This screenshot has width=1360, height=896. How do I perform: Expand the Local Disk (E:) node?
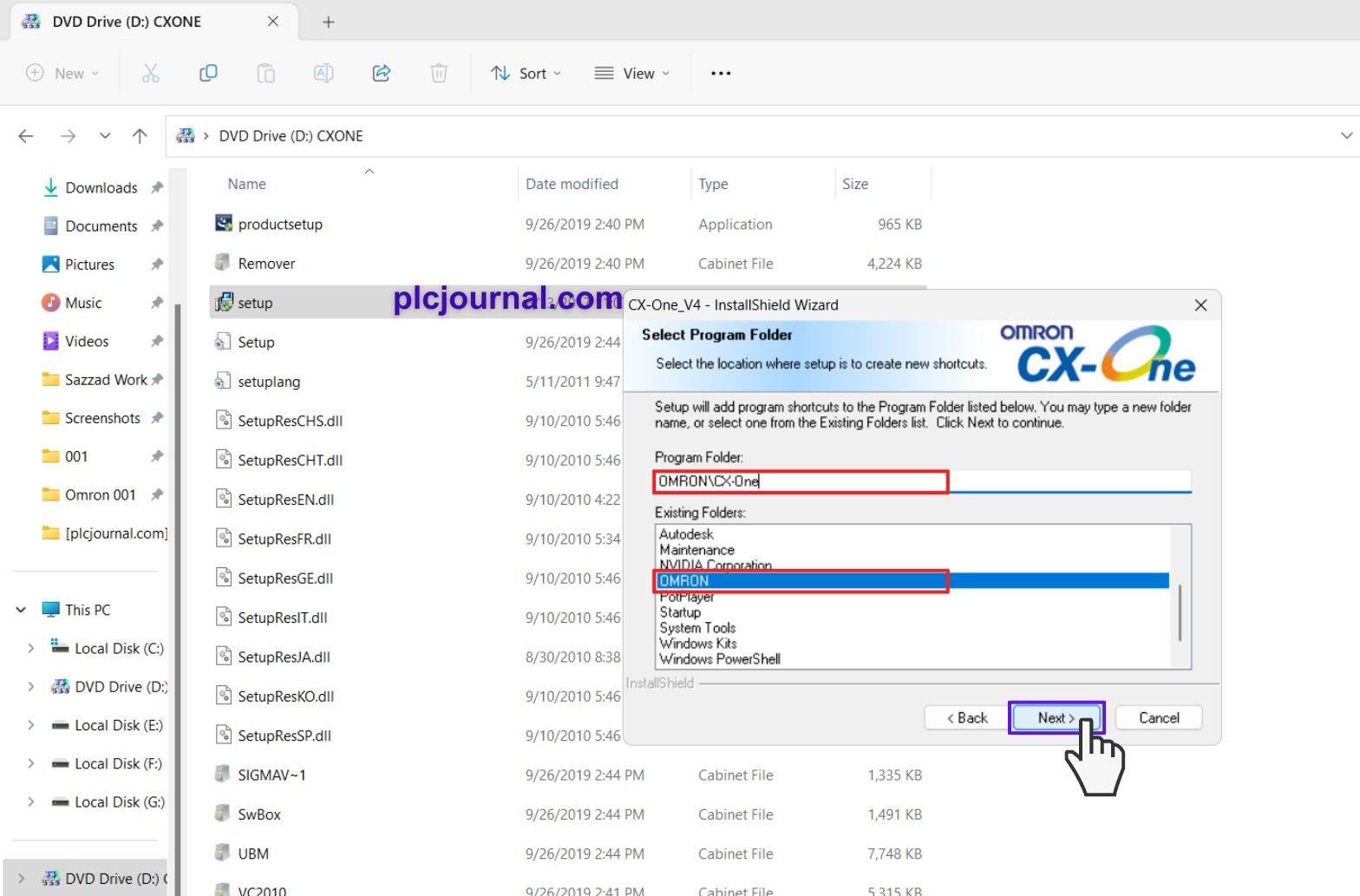31,725
